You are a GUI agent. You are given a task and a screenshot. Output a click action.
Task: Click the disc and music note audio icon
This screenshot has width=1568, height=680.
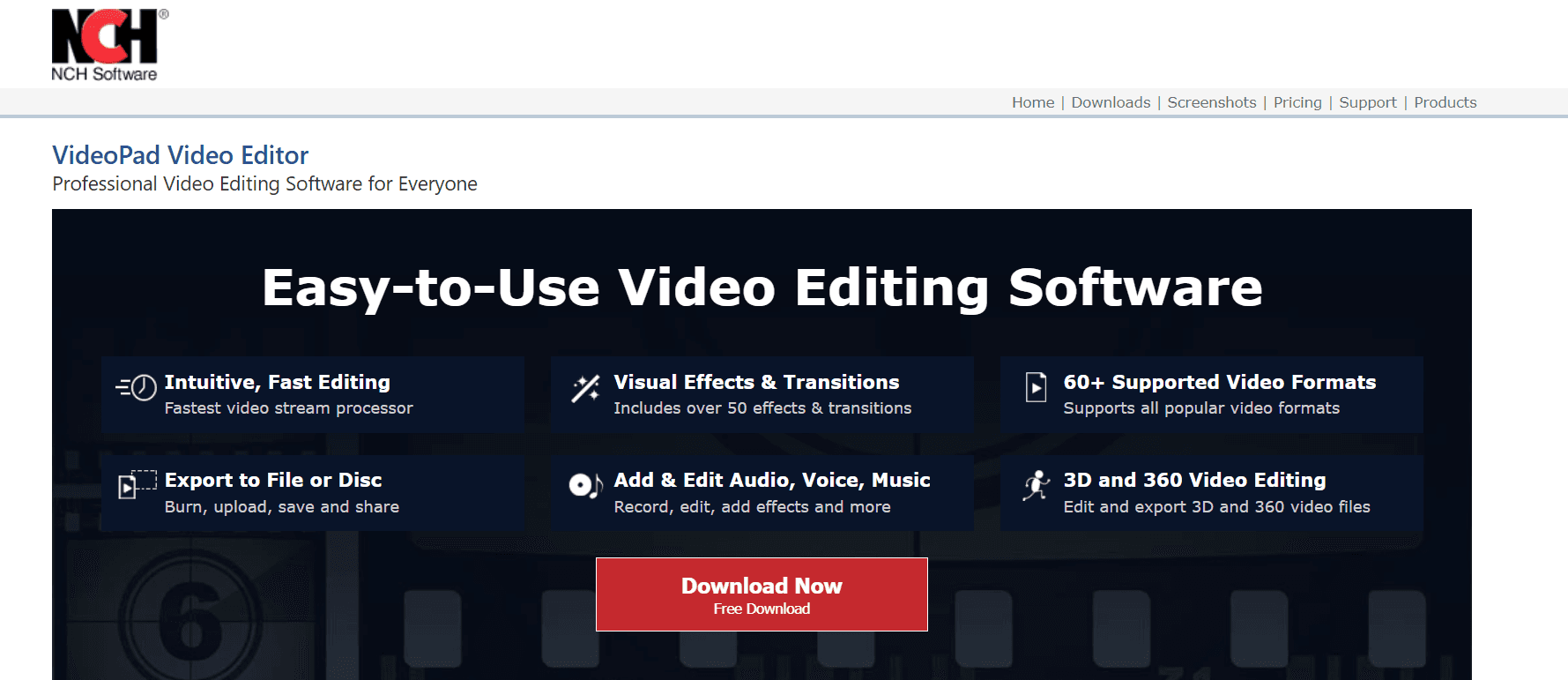click(585, 485)
